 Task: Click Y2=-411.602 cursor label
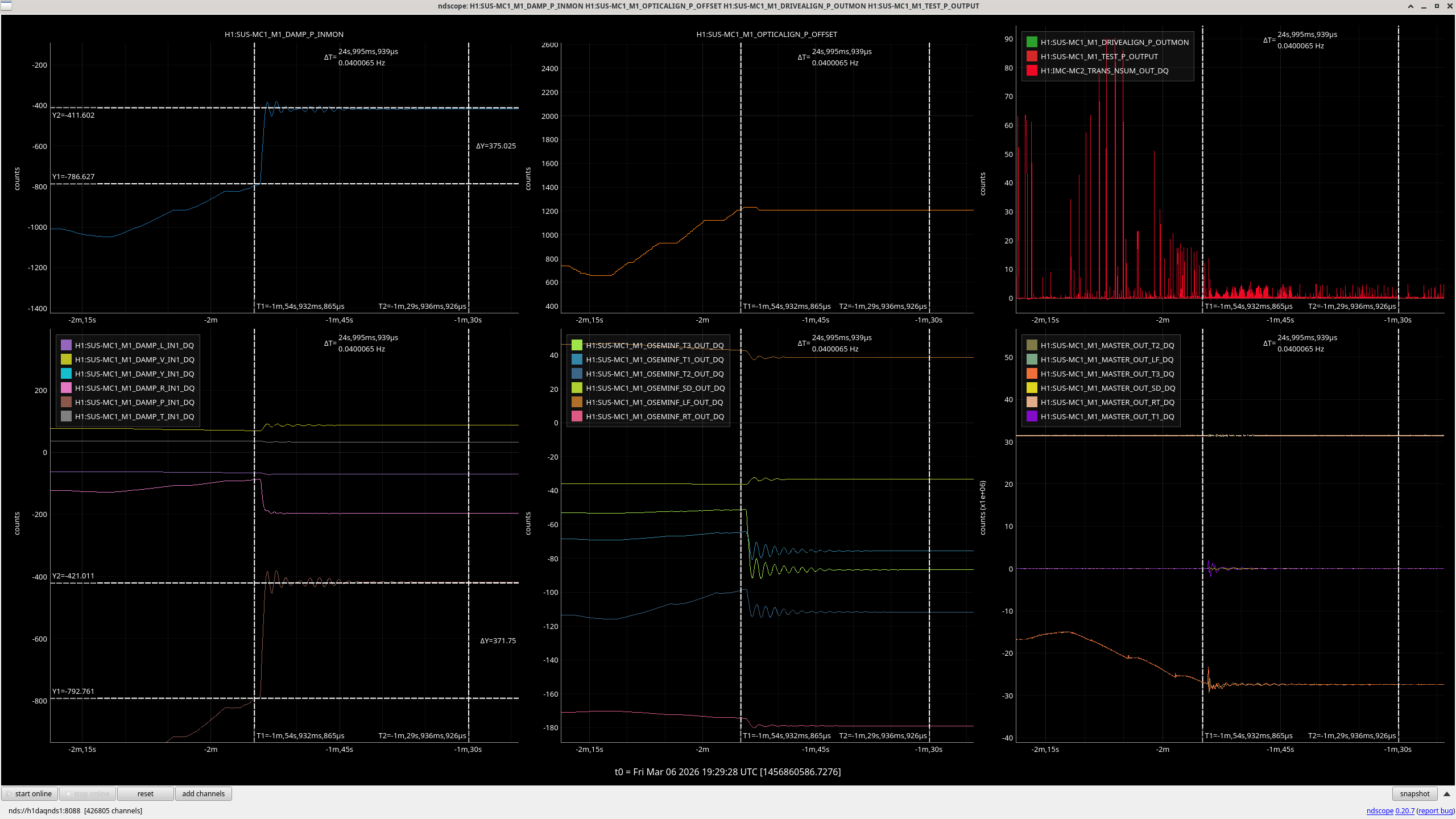tap(73, 115)
